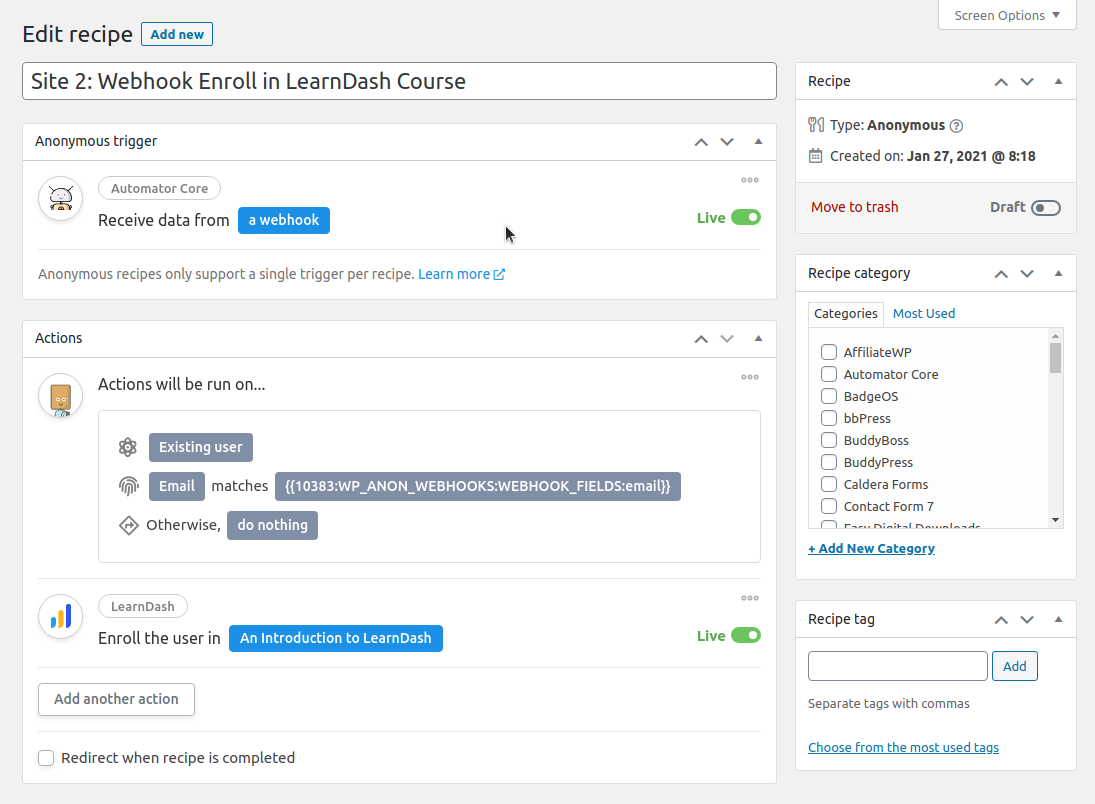The width and height of the screenshot is (1095, 804).
Task: Collapse the Actions panel
Action: click(x=758, y=339)
